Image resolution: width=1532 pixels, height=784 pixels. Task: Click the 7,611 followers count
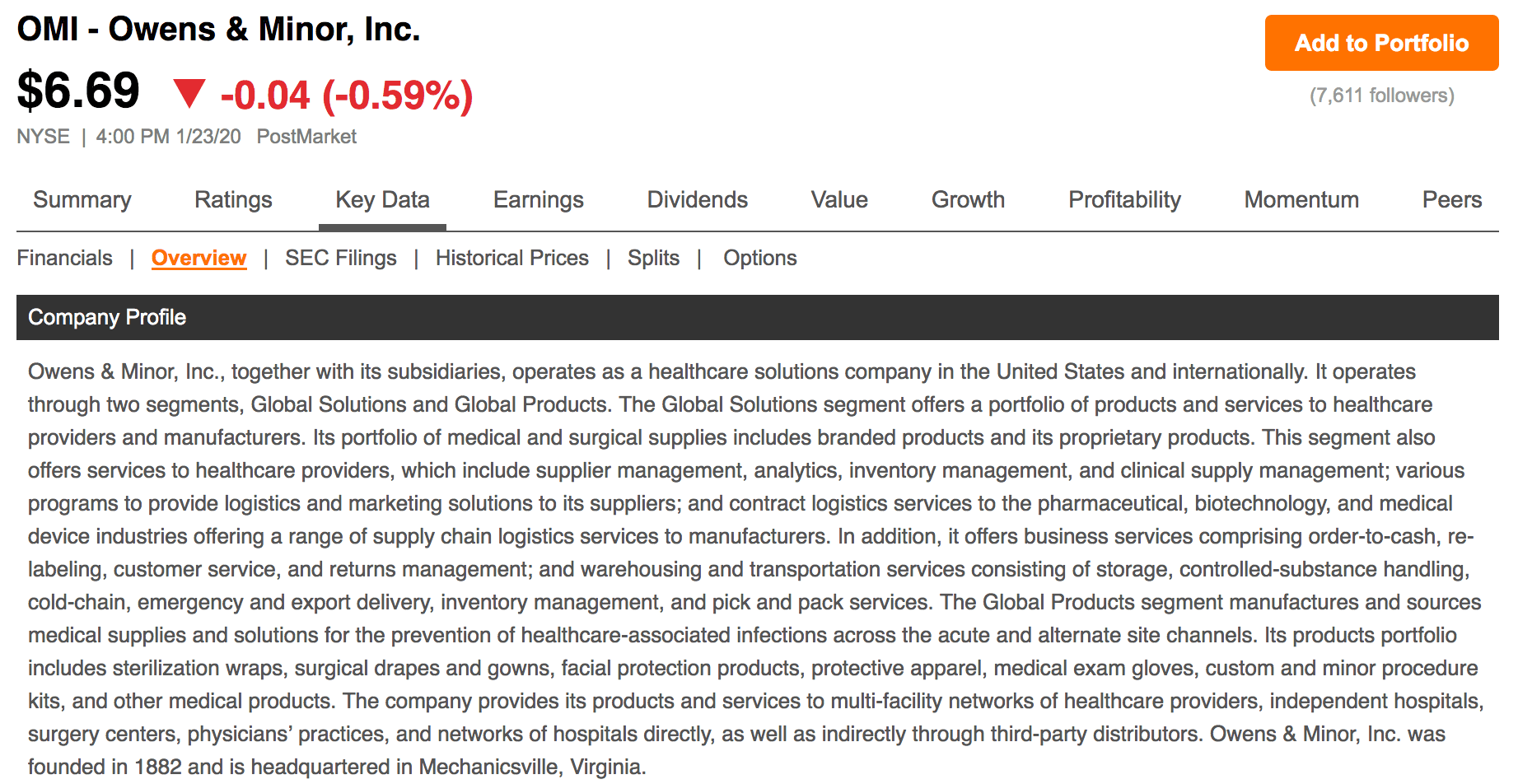[x=1381, y=96]
